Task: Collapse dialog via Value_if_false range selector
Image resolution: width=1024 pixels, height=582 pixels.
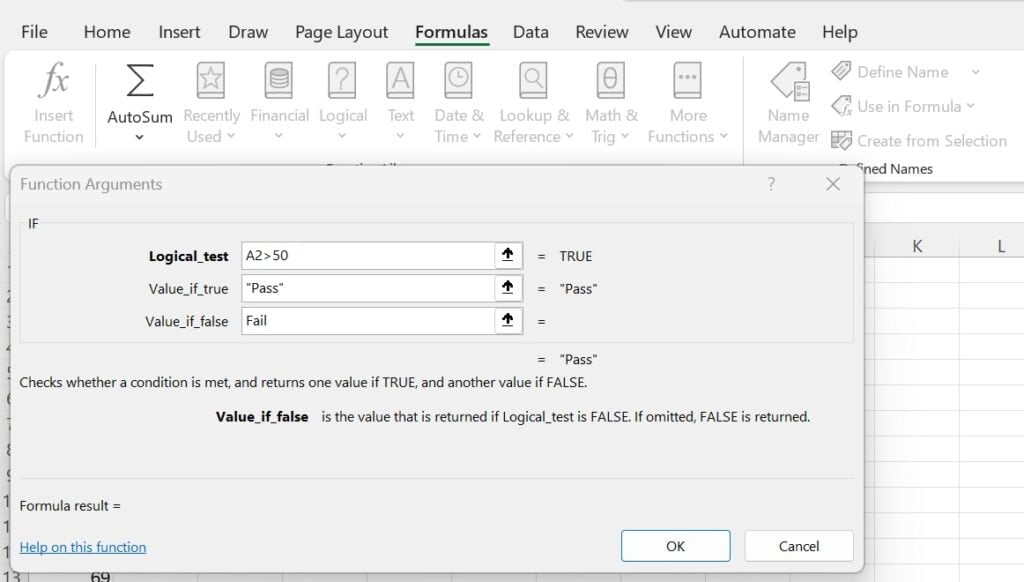Action: (508, 321)
